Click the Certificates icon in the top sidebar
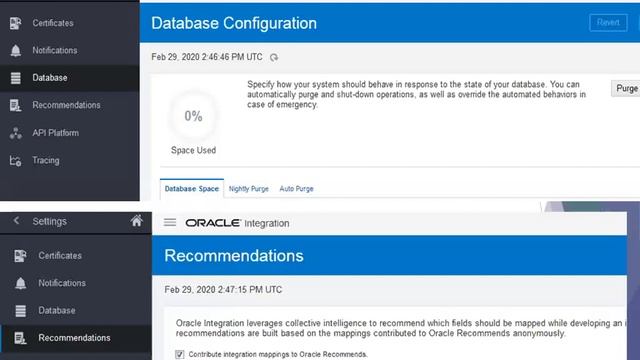640x360 pixels. click(x=16, y=23)
